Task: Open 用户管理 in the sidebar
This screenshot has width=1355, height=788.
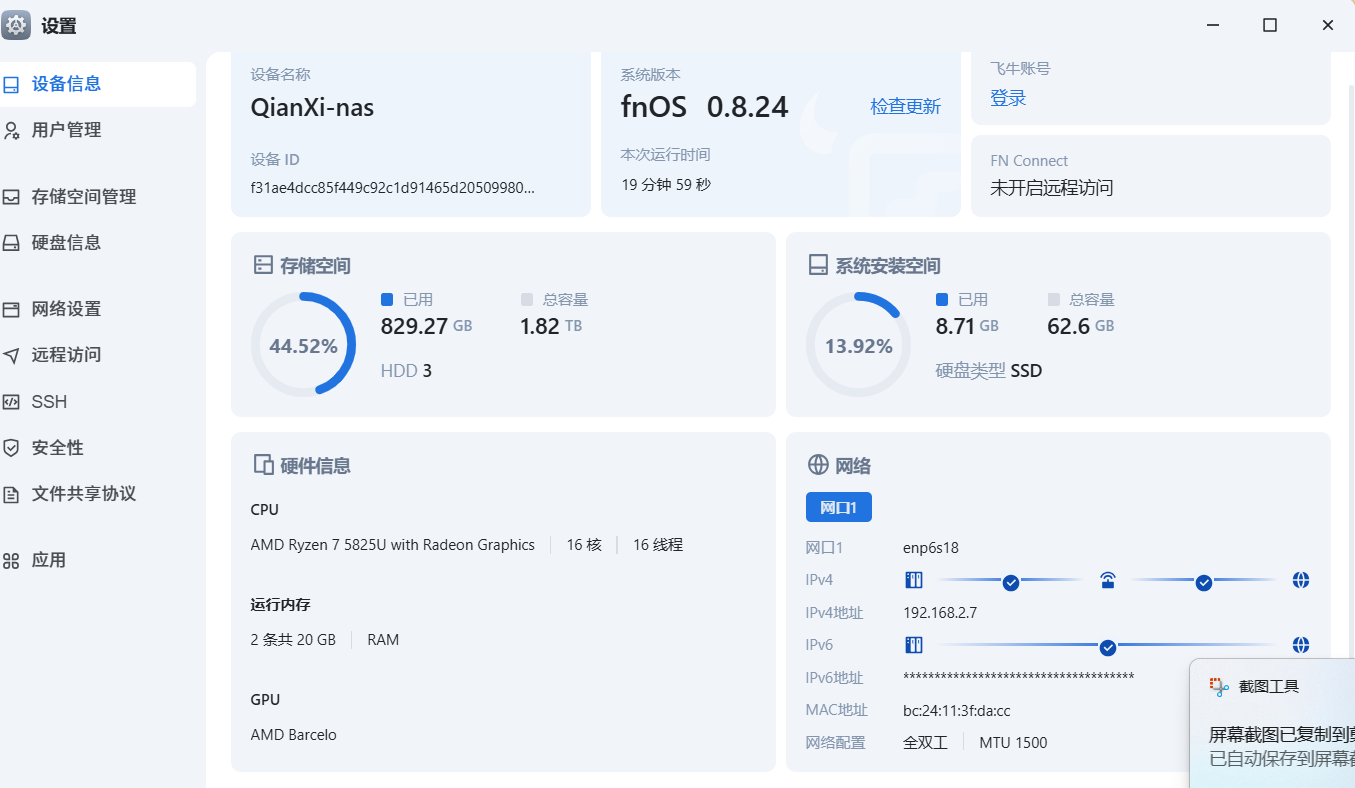Action: point(97,130)
